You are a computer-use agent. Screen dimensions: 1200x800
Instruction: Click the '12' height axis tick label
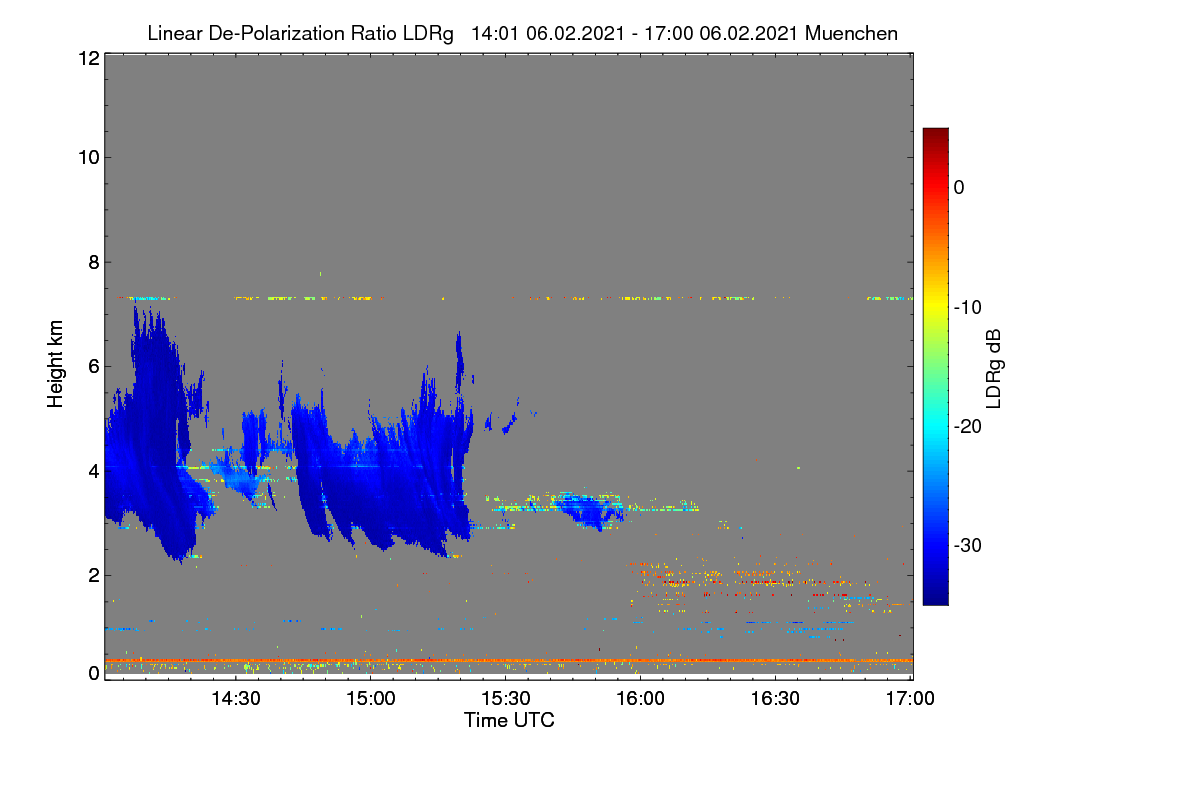[87, 58]
